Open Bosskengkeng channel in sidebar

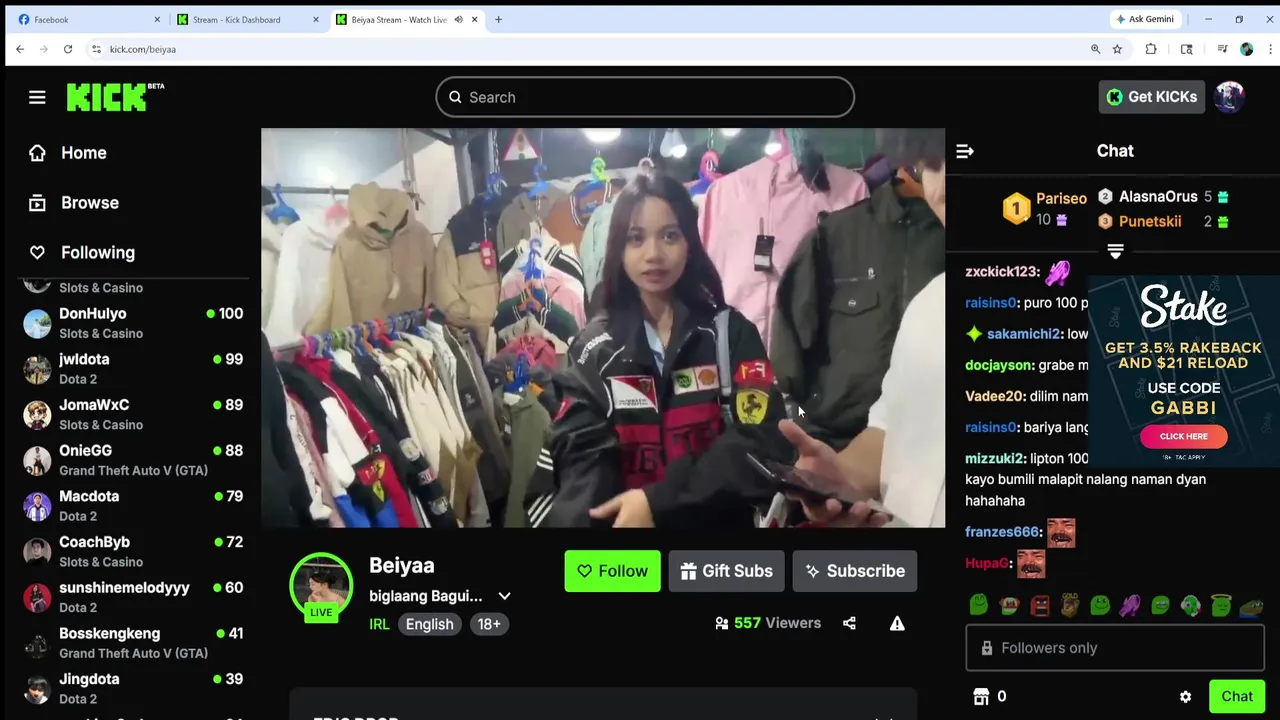pyautogui.click(x=133, y=643)
